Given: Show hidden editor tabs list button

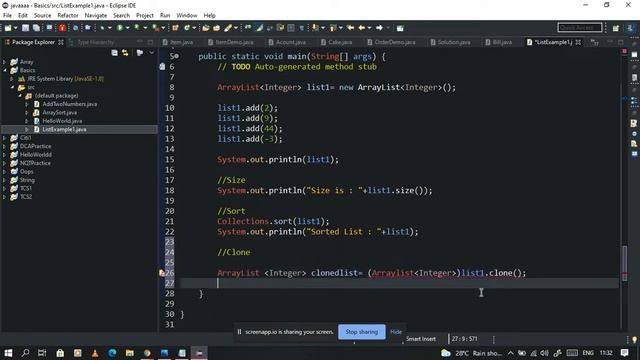Looking at the screenshot, I should (x=595, y=42).
